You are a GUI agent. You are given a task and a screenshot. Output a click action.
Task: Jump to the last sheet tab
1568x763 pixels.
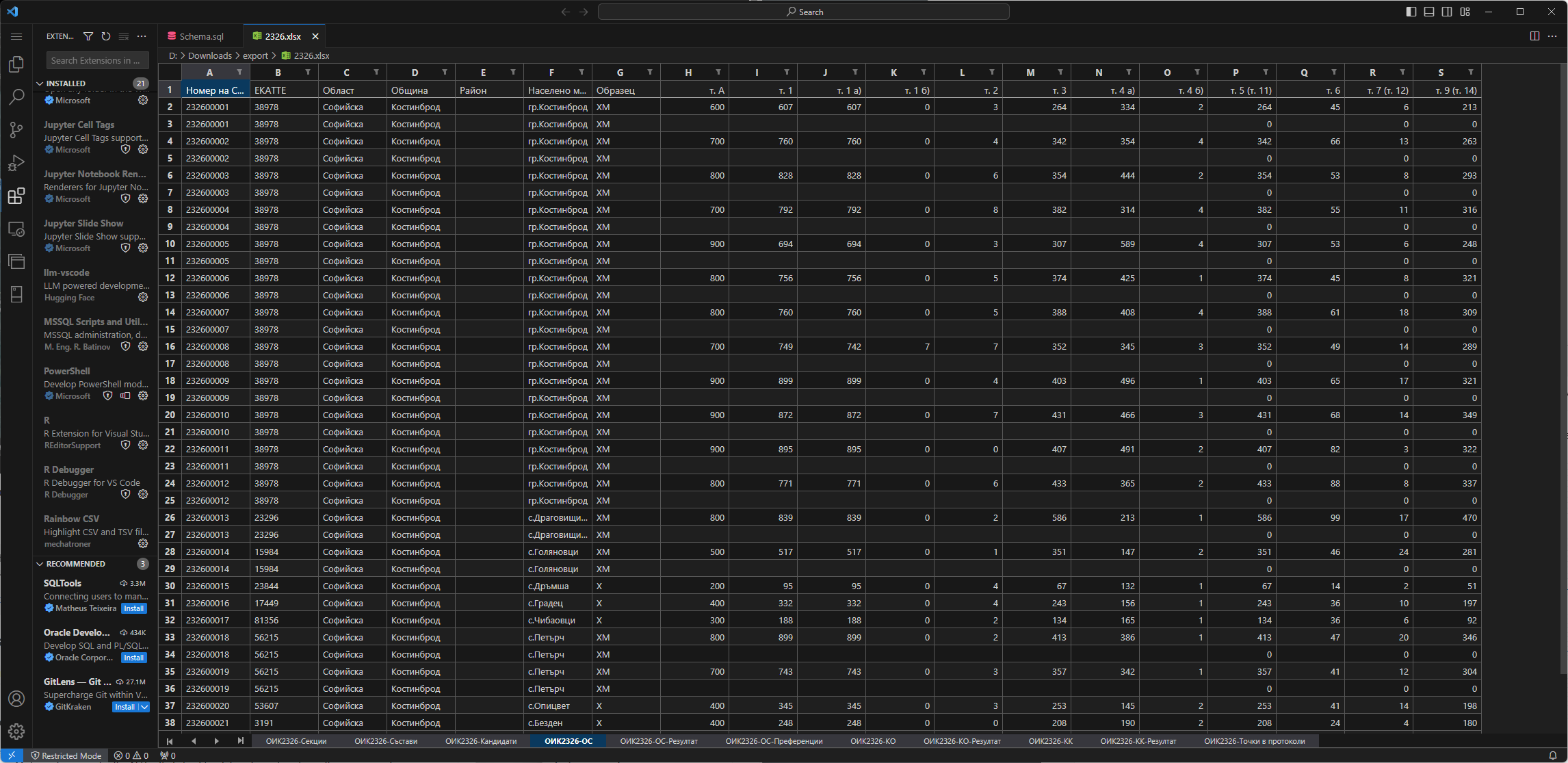click(240, 740)
